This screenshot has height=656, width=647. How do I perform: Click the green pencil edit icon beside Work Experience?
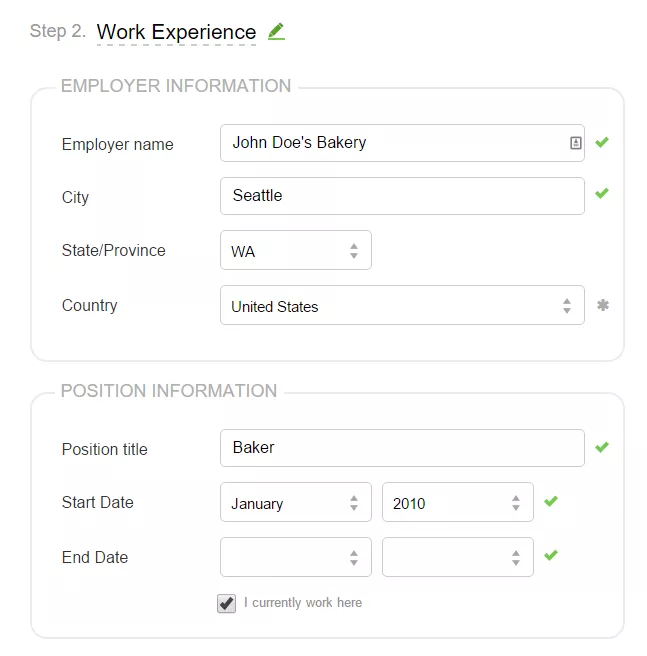[276, 32]
